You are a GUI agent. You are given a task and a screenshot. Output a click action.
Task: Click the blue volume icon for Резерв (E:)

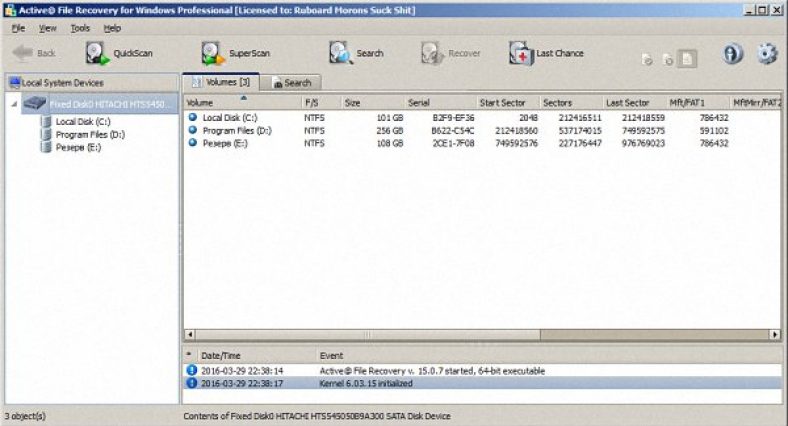point(192,143)
